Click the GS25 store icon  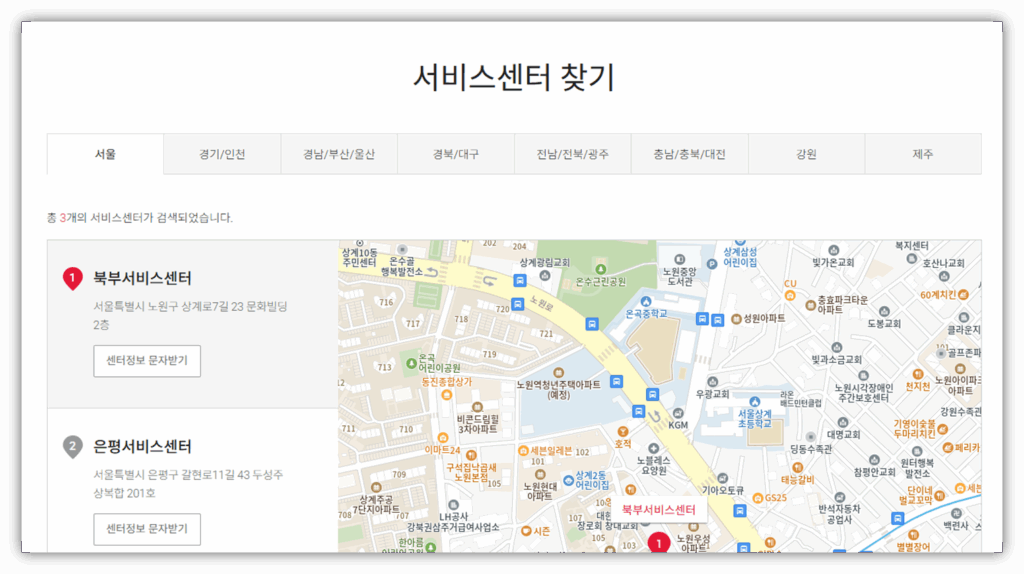pos(758,498)
